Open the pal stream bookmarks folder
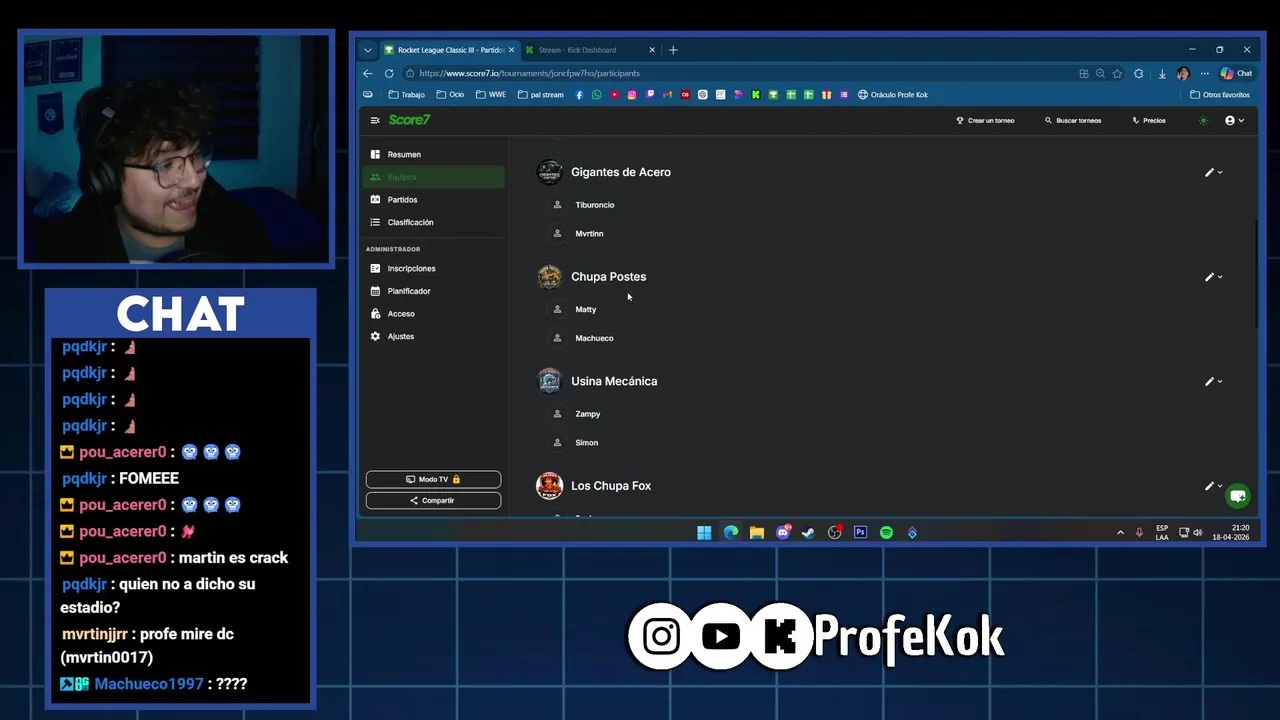 point(541,95)
